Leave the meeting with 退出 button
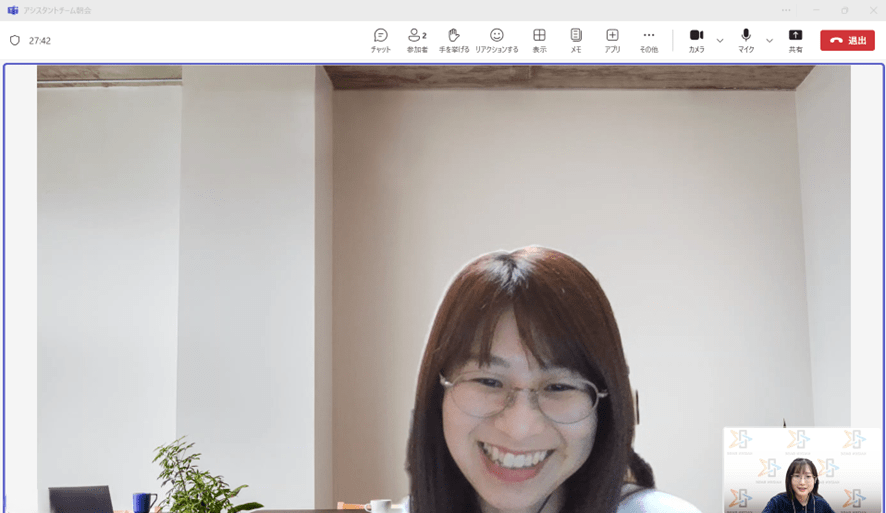 tap(847, 40)
